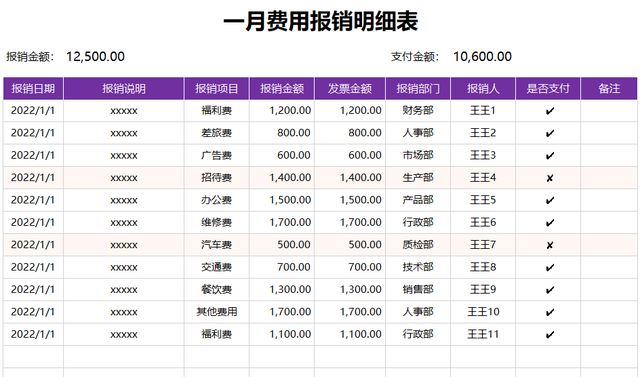Viewport: 640px width, 377px height.
Task: Click the checkmark in 王王3's row
Action: [550, 156]
